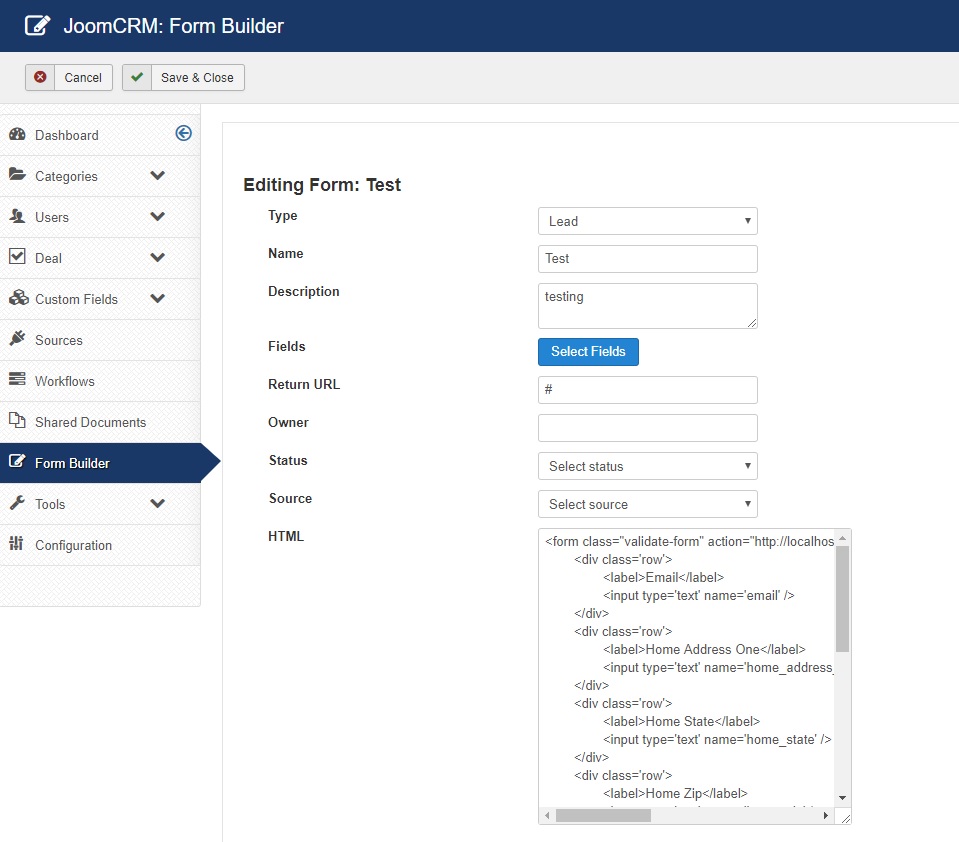Expand the Categories submenu chevron
Image resolution: width=959 pixels, height=842 pixels.
click(x=157, y=176)
